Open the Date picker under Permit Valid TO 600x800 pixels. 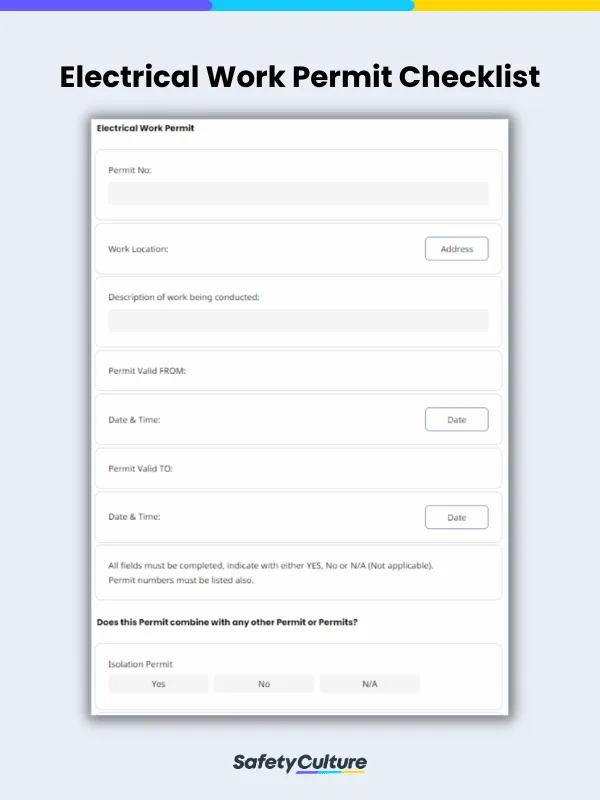point(456,517)
